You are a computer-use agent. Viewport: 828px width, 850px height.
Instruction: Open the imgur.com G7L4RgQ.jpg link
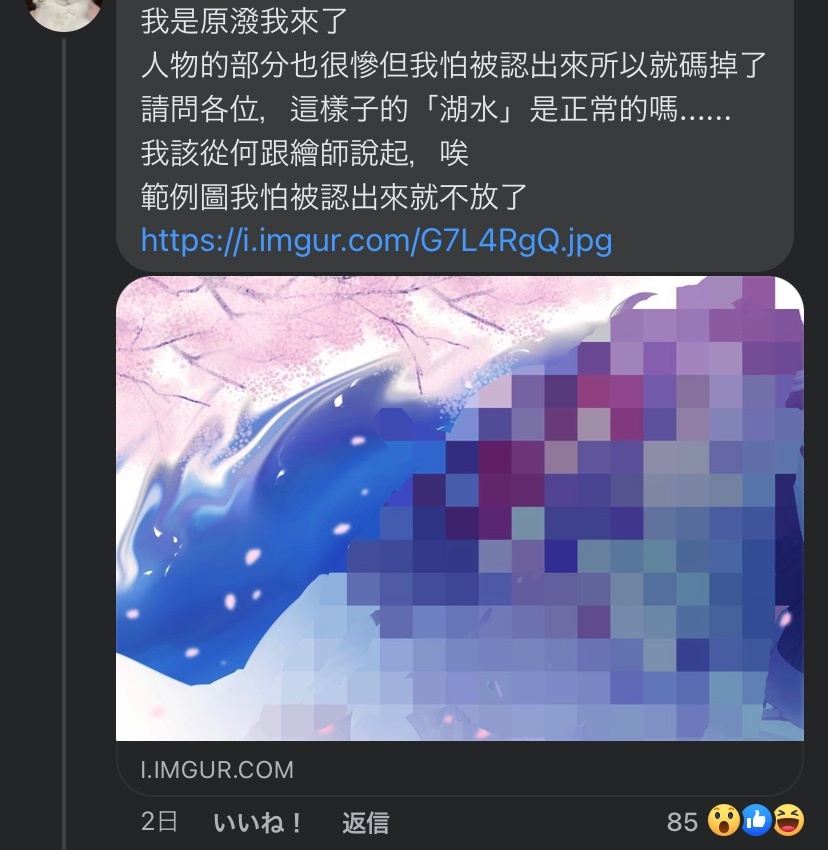click(x=376, y=241)
